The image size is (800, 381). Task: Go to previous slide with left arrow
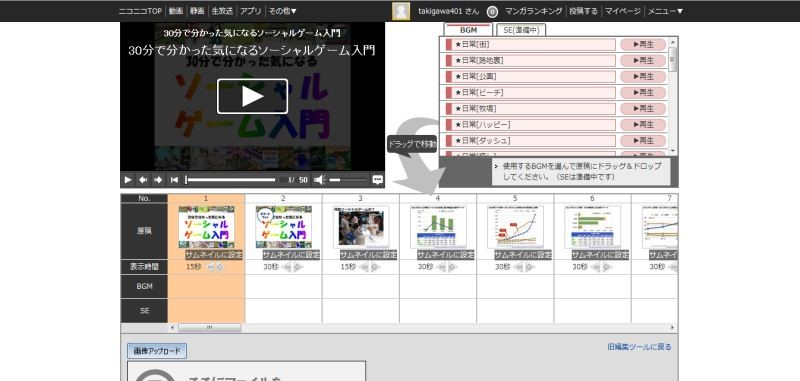click(x=143, y=180)
